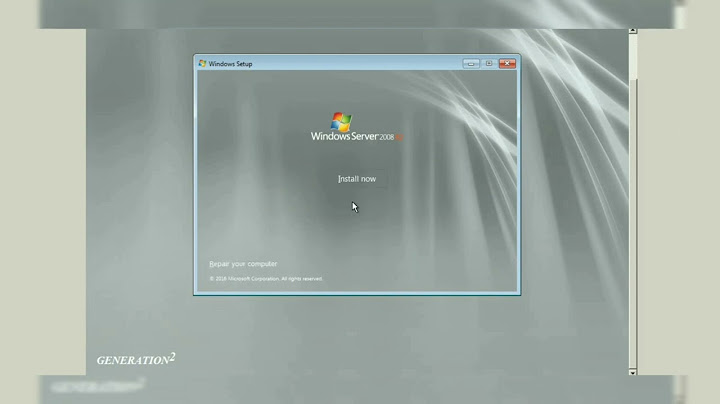Minimize the Windows Setup window
This screenshot has width=720, height=404.
(471, 64)
